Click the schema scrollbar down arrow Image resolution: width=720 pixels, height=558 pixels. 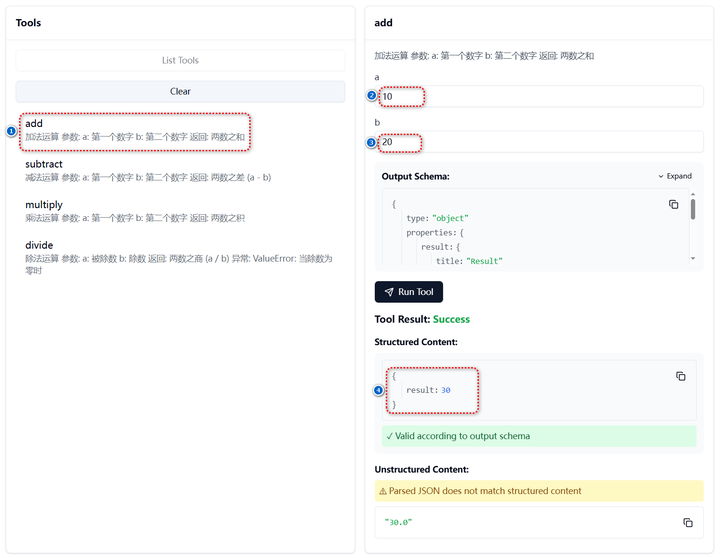(x=692, y=259)
